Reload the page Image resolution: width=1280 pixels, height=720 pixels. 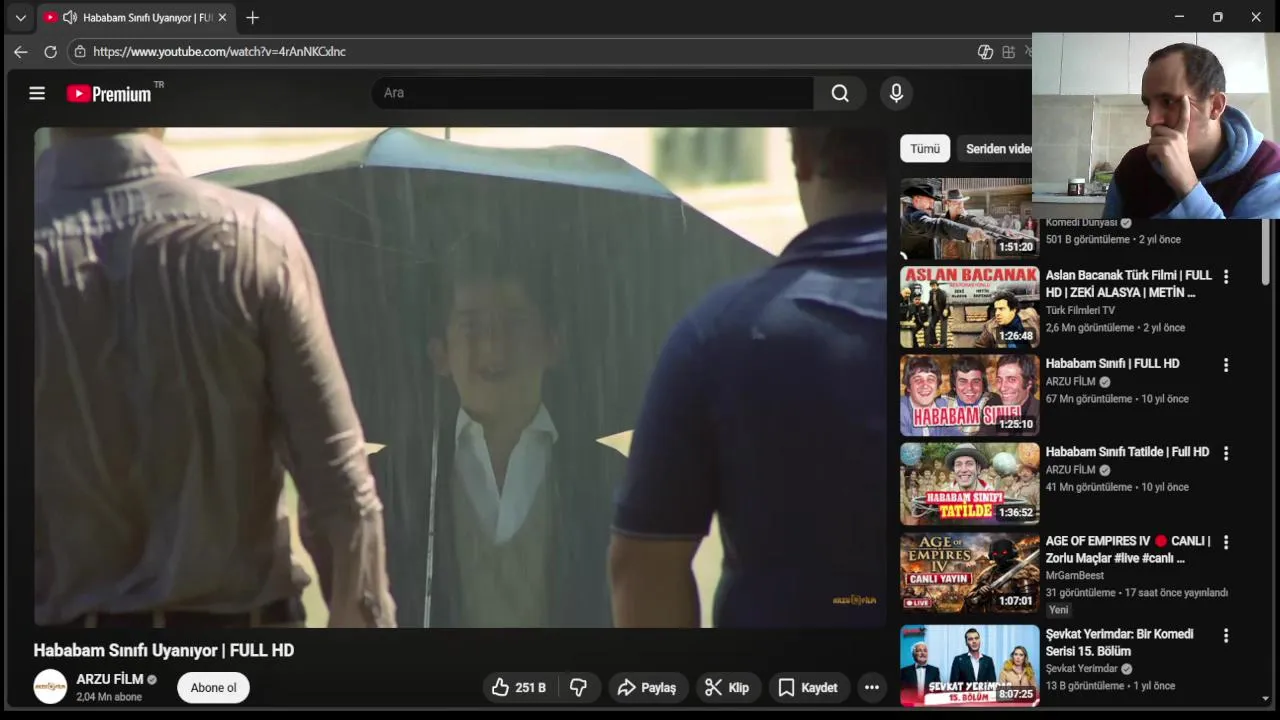50,51
